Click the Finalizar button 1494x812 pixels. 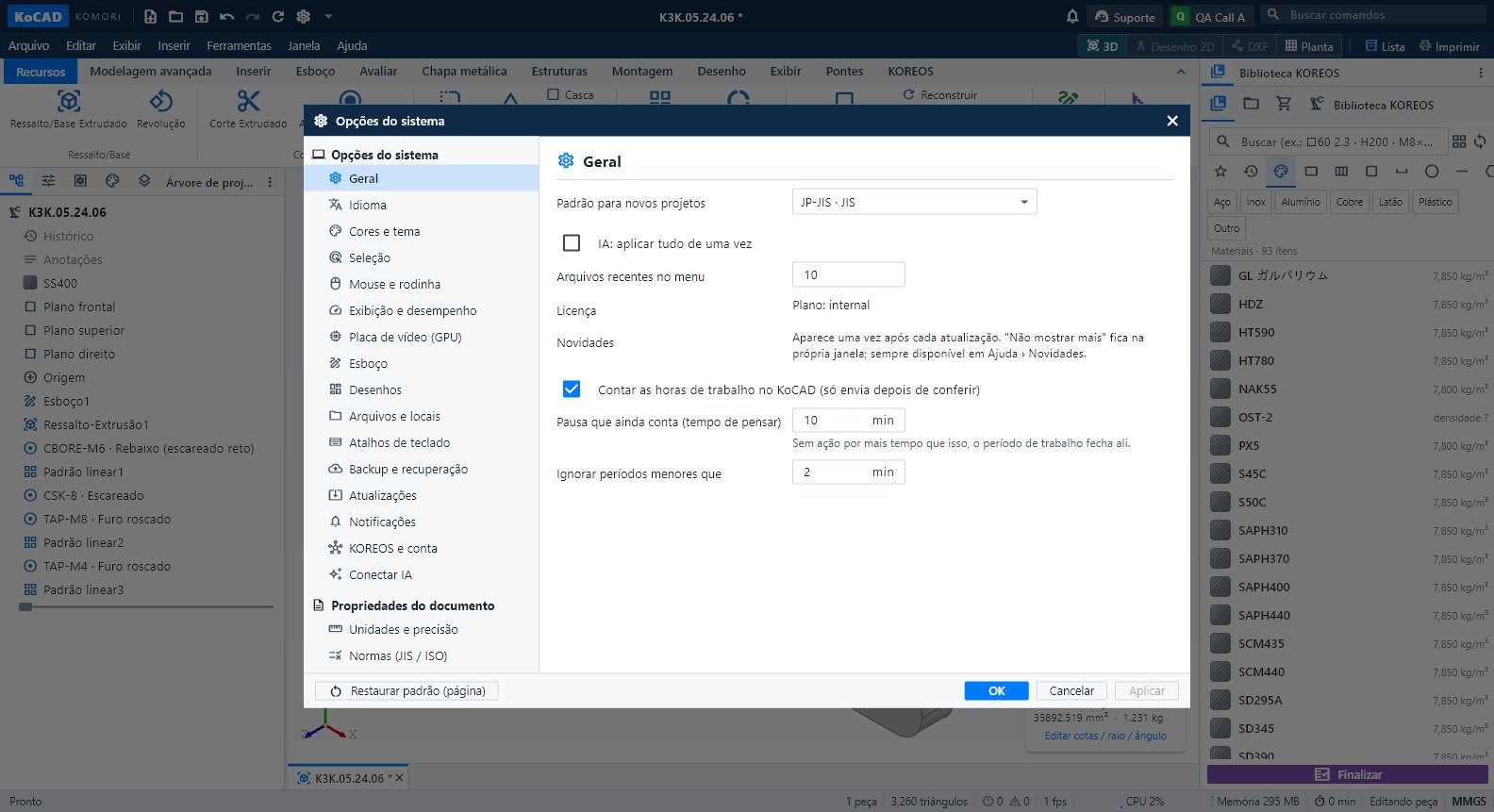(1348, 774)
